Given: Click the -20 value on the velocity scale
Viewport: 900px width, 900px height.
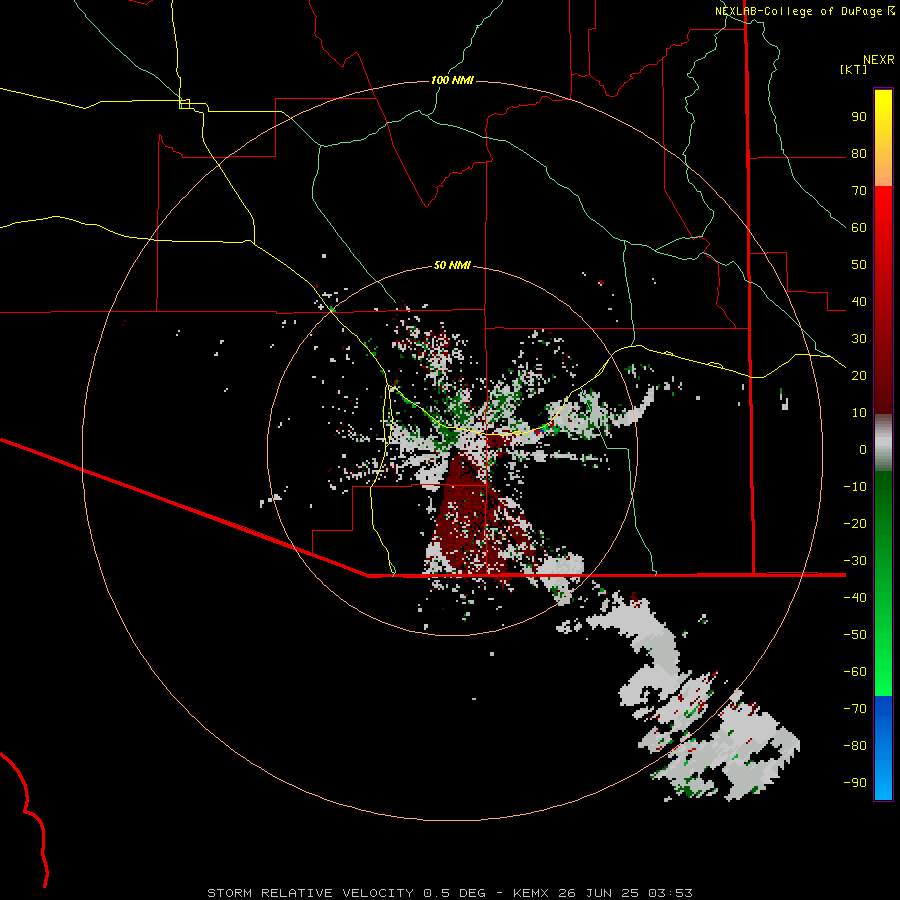Looking at the screenshot, I should point(855,524).
